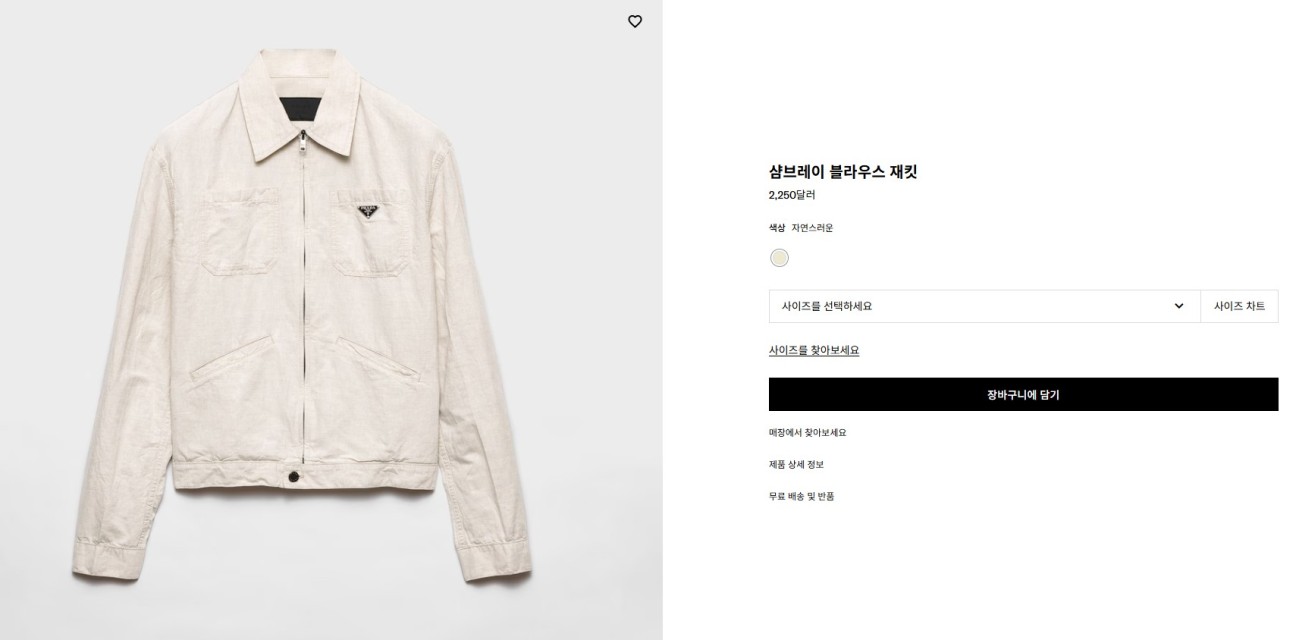Click the 샴브레이 블라우스 재킷 product title
The image size is (1296, 640).
pos(843,172)
